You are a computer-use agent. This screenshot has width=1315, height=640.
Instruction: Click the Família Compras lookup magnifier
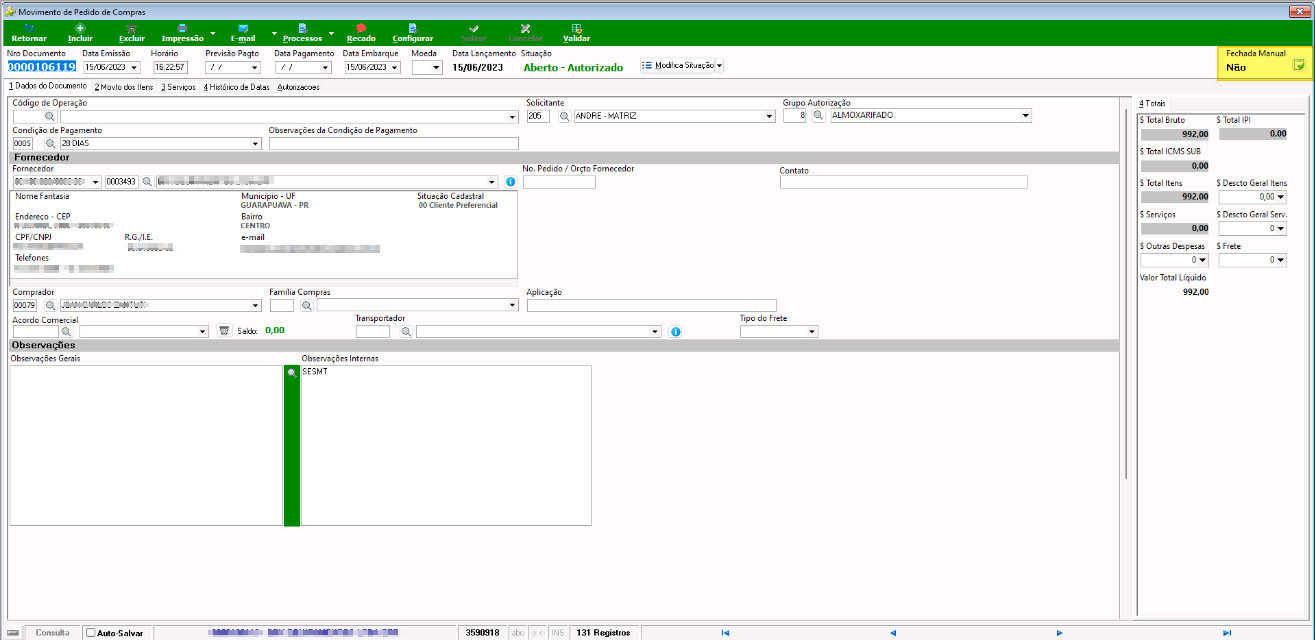306,306
